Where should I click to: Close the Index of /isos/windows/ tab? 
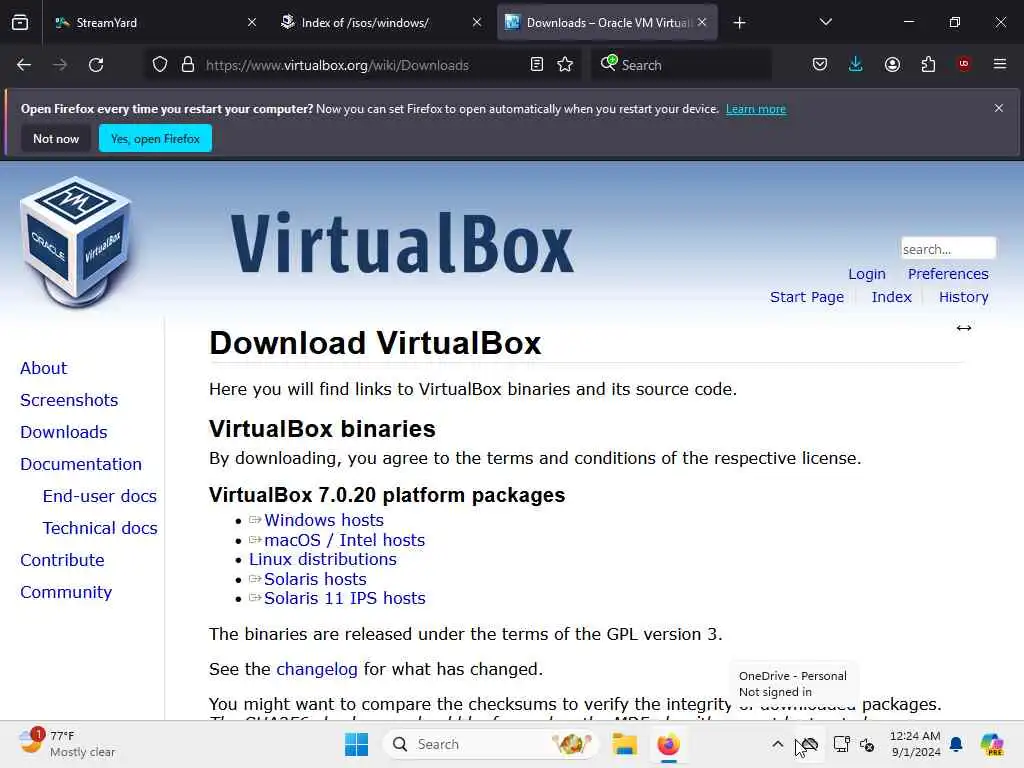click(477, 23)
